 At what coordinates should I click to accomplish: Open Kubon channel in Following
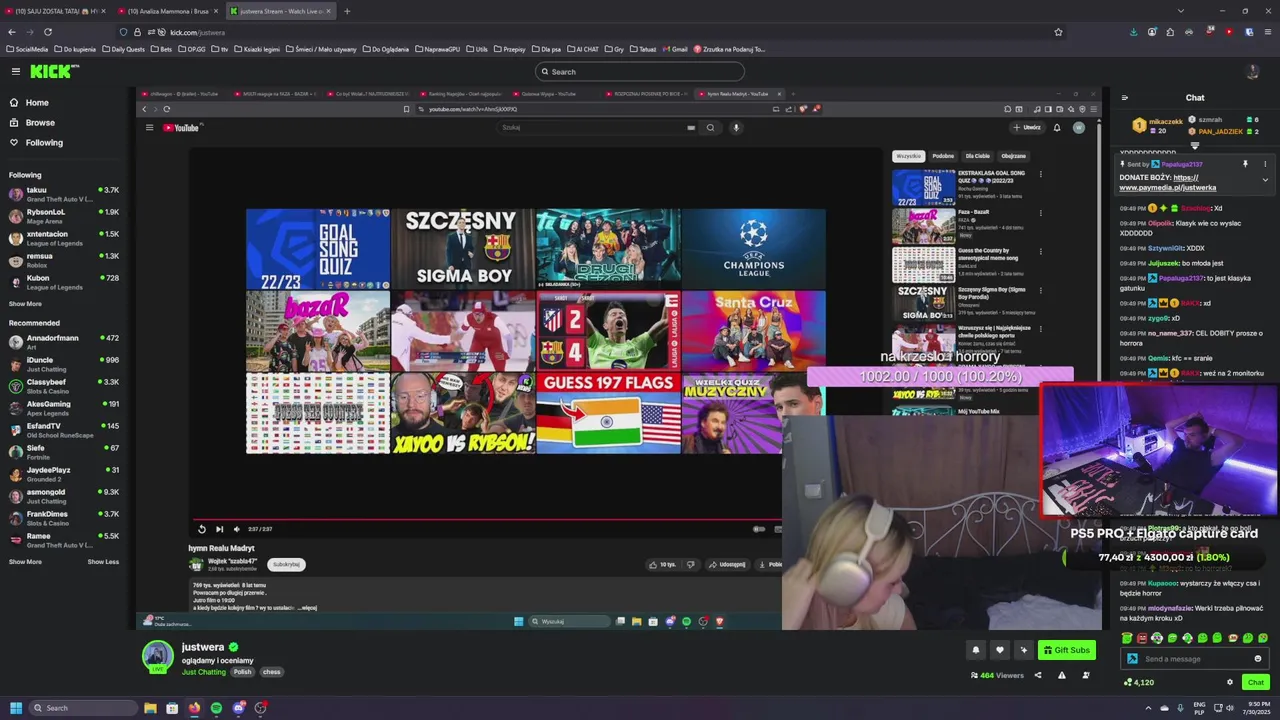click(64, 282)
